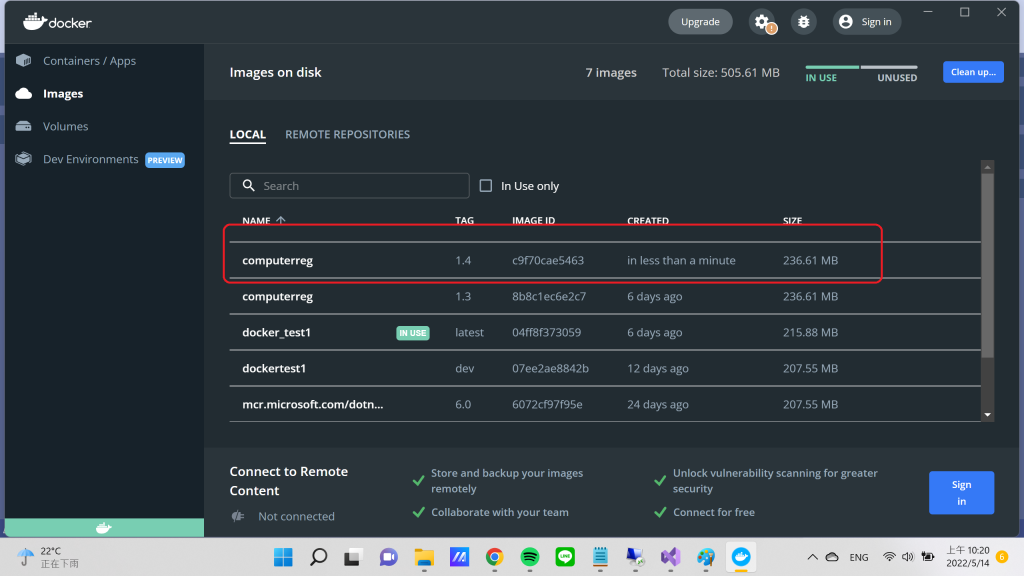Click the user avatar icon
Screen dimensions: 1024x576
846,22
